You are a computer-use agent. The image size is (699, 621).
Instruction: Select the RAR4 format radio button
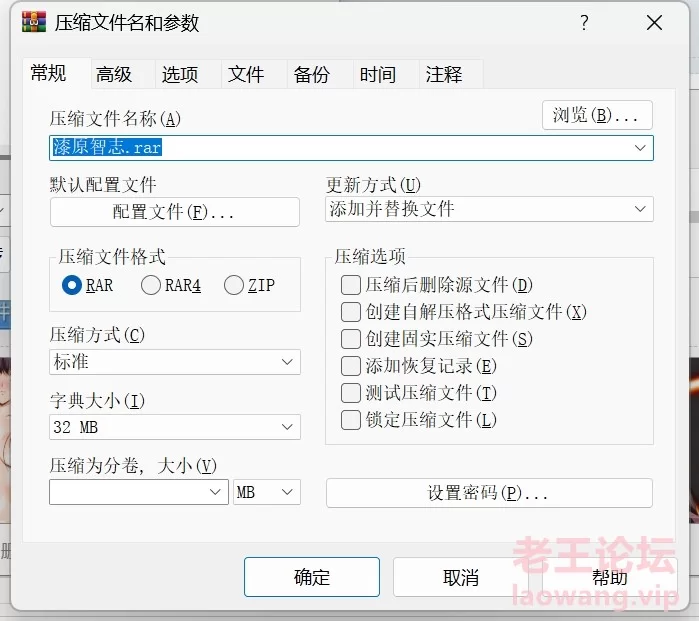pos(151,286)
